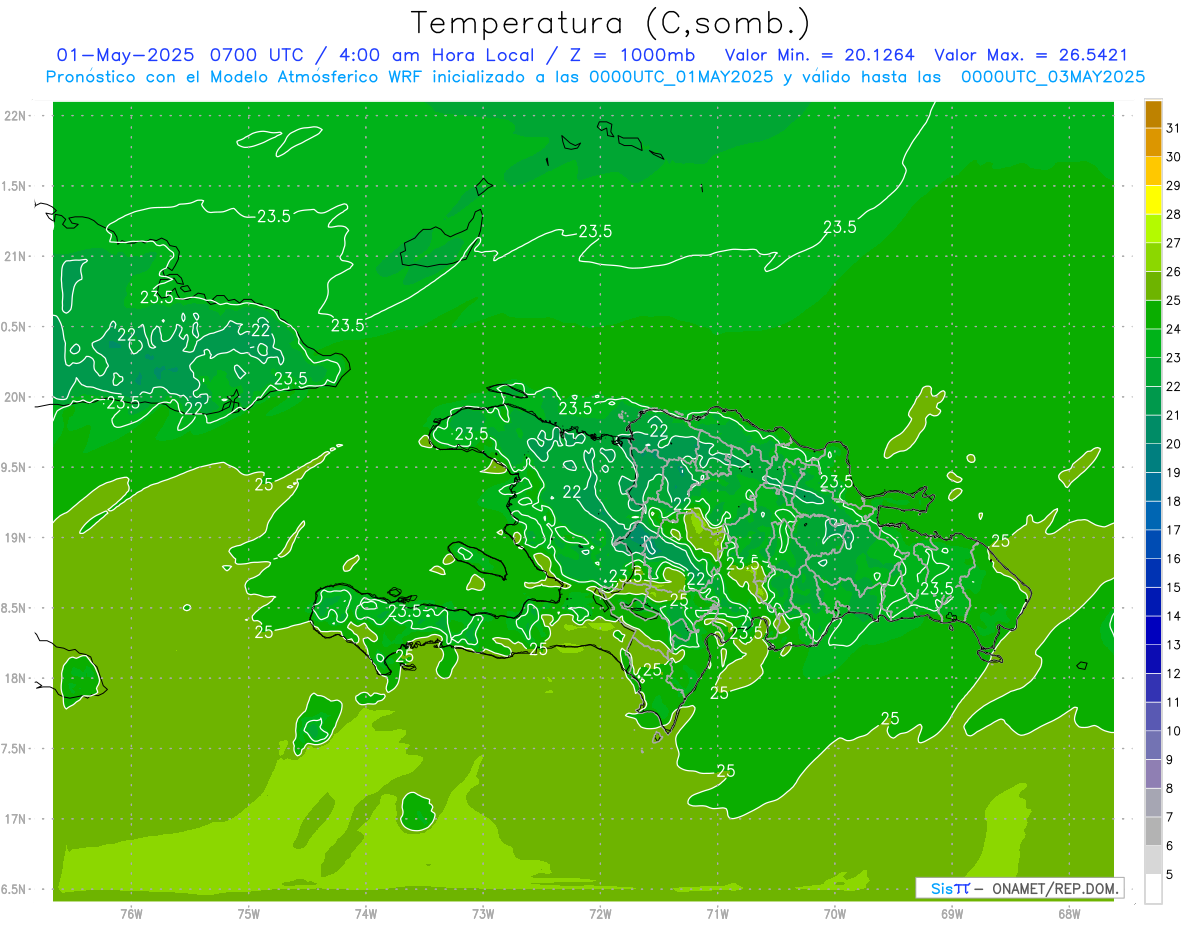1200x927 pixels.
Task: Click the '20' colorbar scale value
Action: (x=1174, y=444)
